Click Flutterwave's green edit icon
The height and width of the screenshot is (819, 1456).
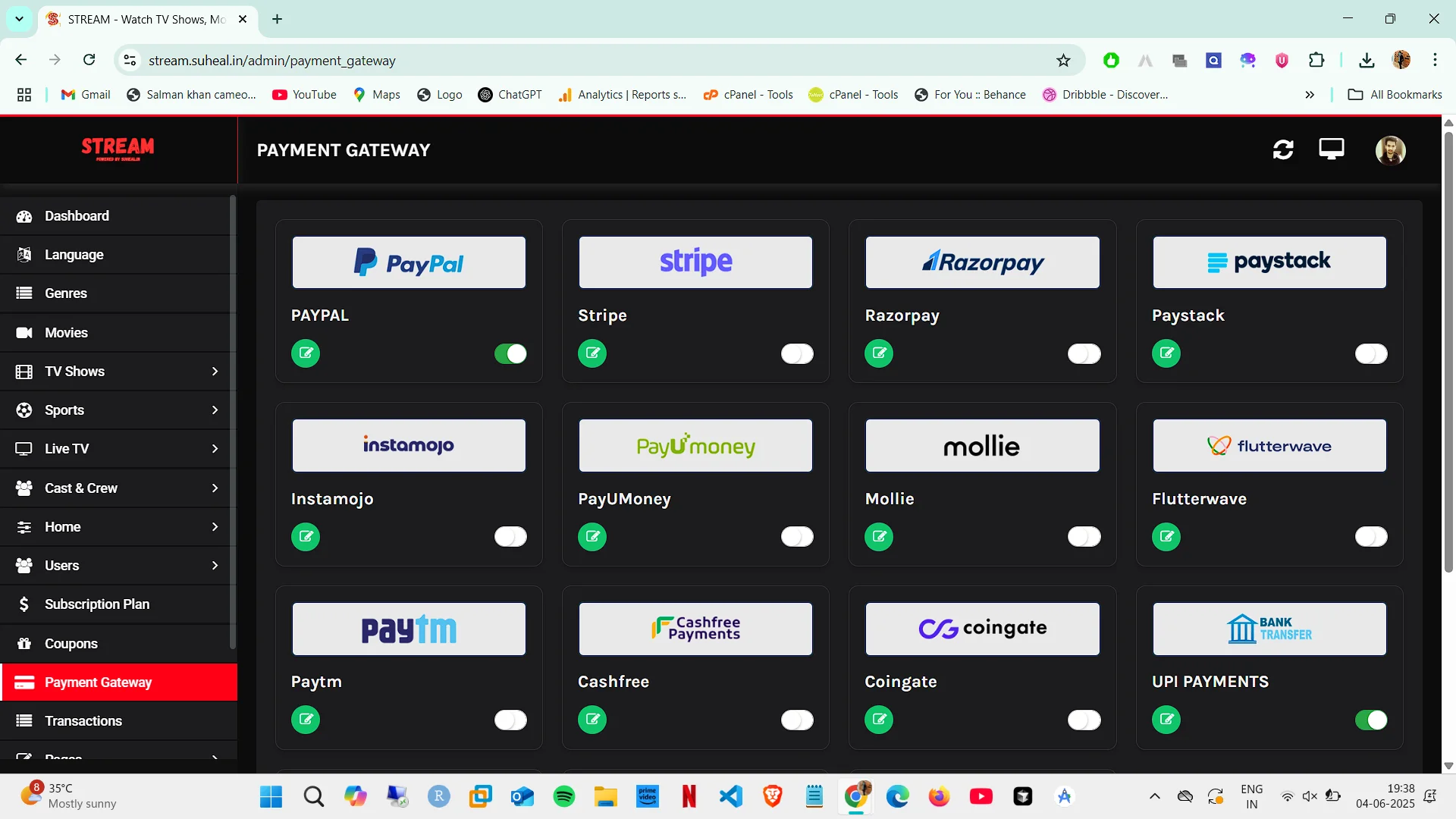pos(1166,537)
